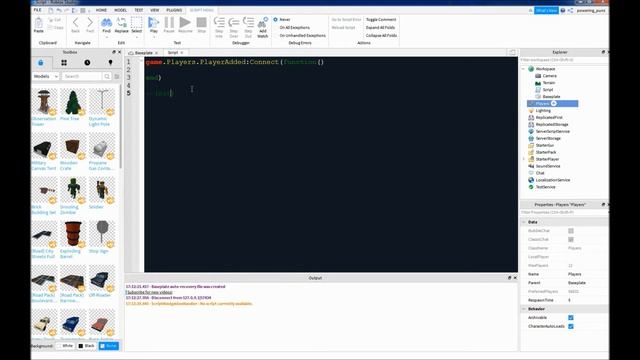Click the Expand All Folds action
The height and width of the screenshot is (360, 640).
(x=380, y=27)
